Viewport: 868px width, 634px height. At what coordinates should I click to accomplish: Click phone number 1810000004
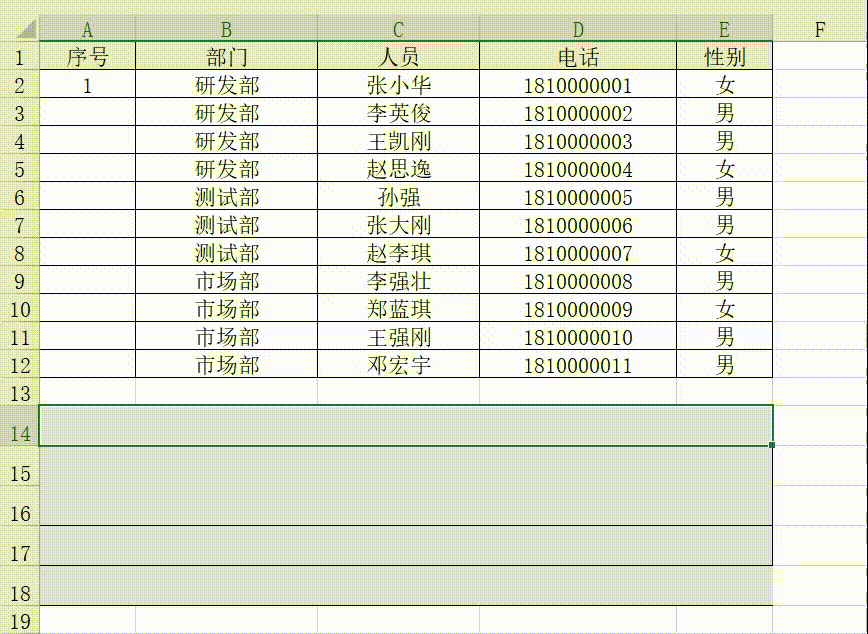pyautogui.click(x=577, y=168)
